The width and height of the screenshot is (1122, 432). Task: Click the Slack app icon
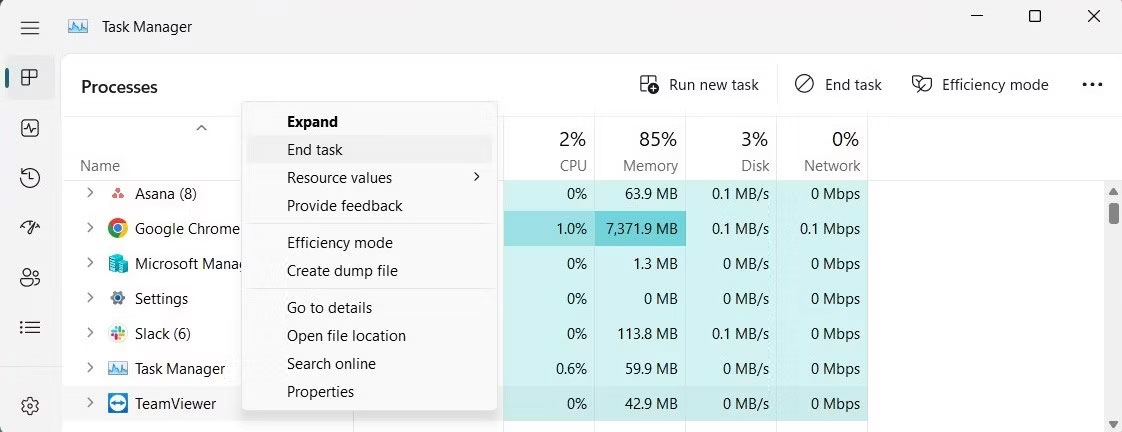click(117, 333)
